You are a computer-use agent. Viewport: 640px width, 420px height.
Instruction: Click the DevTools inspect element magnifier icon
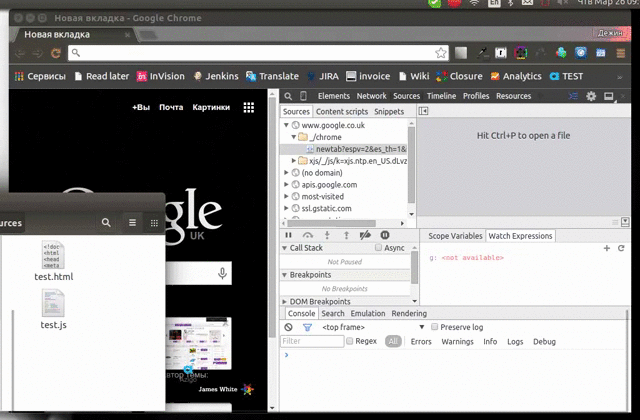(287, 96)
